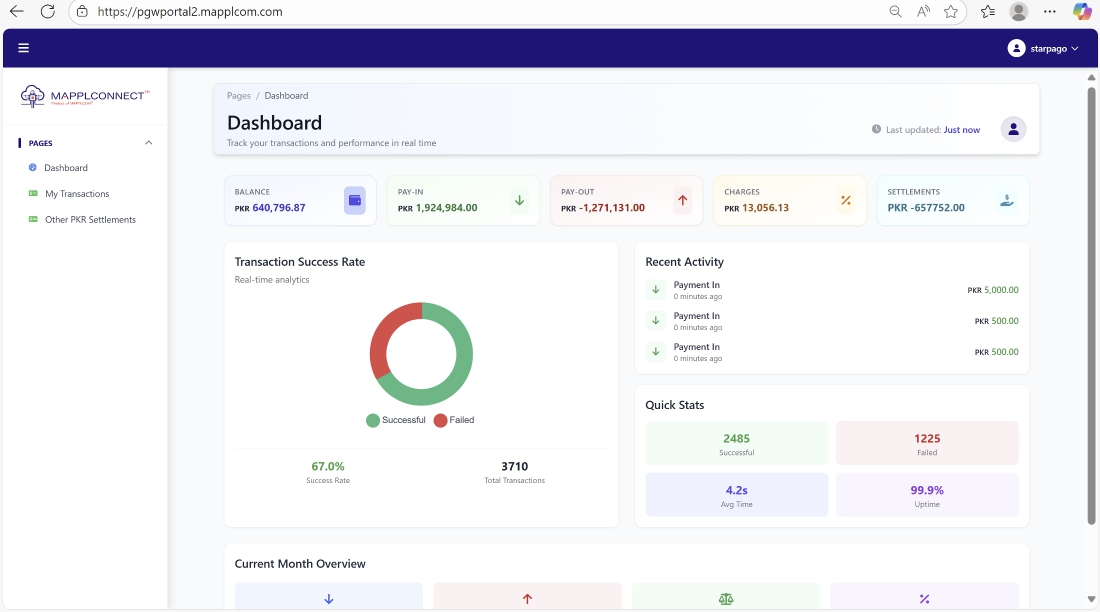Click the profile avatar in Dashboard header
This screenshot has width=1100, height=612.
(1013, 129)
